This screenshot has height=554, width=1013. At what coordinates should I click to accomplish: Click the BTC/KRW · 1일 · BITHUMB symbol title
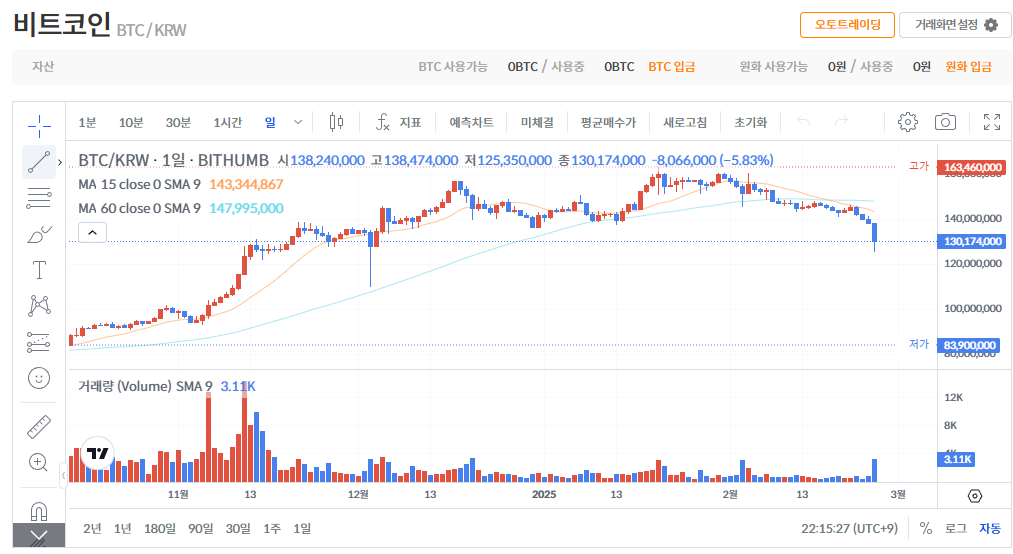173,160
